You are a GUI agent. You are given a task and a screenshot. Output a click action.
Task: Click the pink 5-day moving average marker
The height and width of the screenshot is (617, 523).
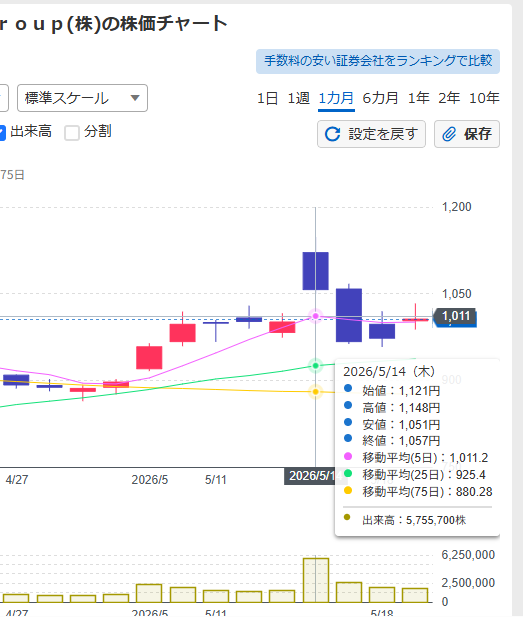pos(316,316)
